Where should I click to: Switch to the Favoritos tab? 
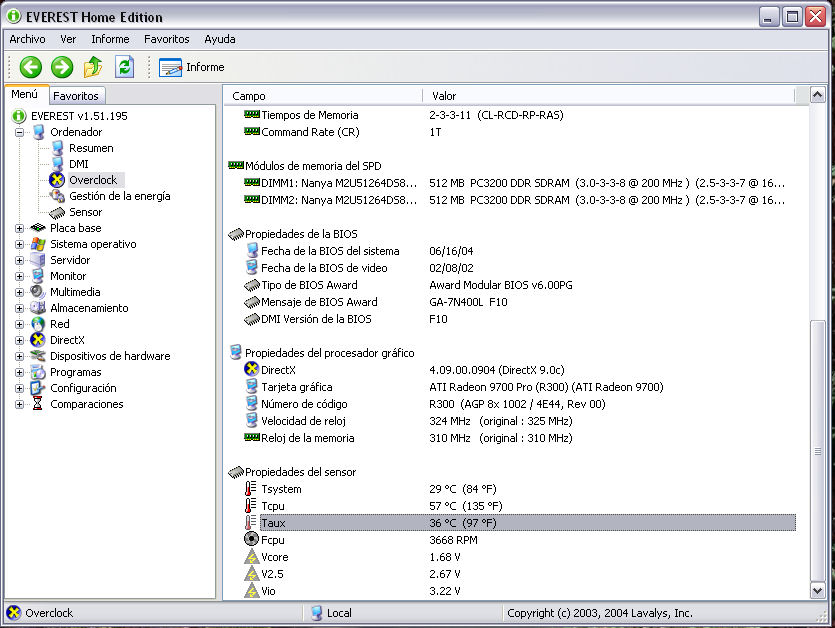click(76, 96)
